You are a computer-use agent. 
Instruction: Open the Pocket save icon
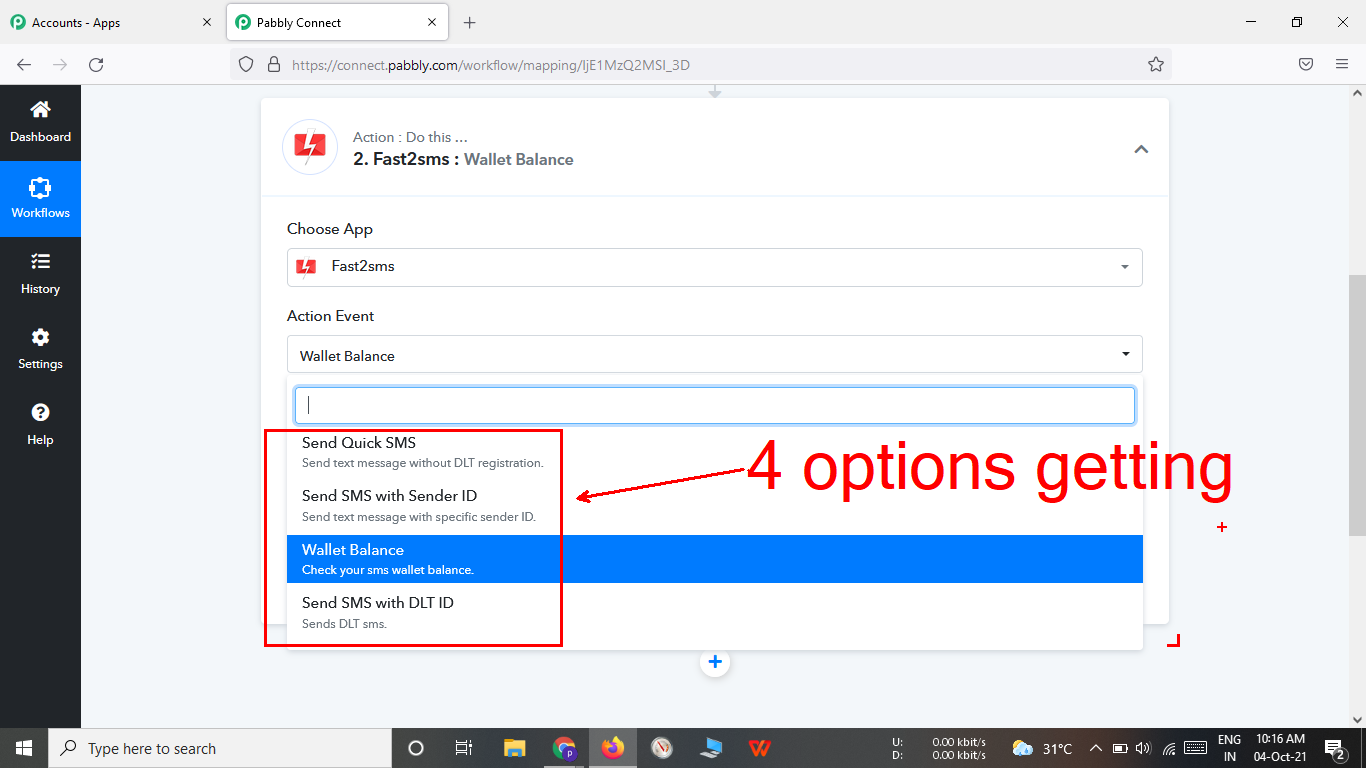coord(1306,64)
